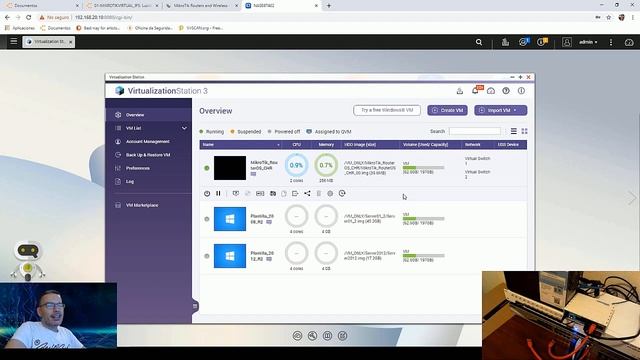Open MikroTik VM console icon in toolbar
The height and width of the screenshot is (360, 640).
(236, 193)
